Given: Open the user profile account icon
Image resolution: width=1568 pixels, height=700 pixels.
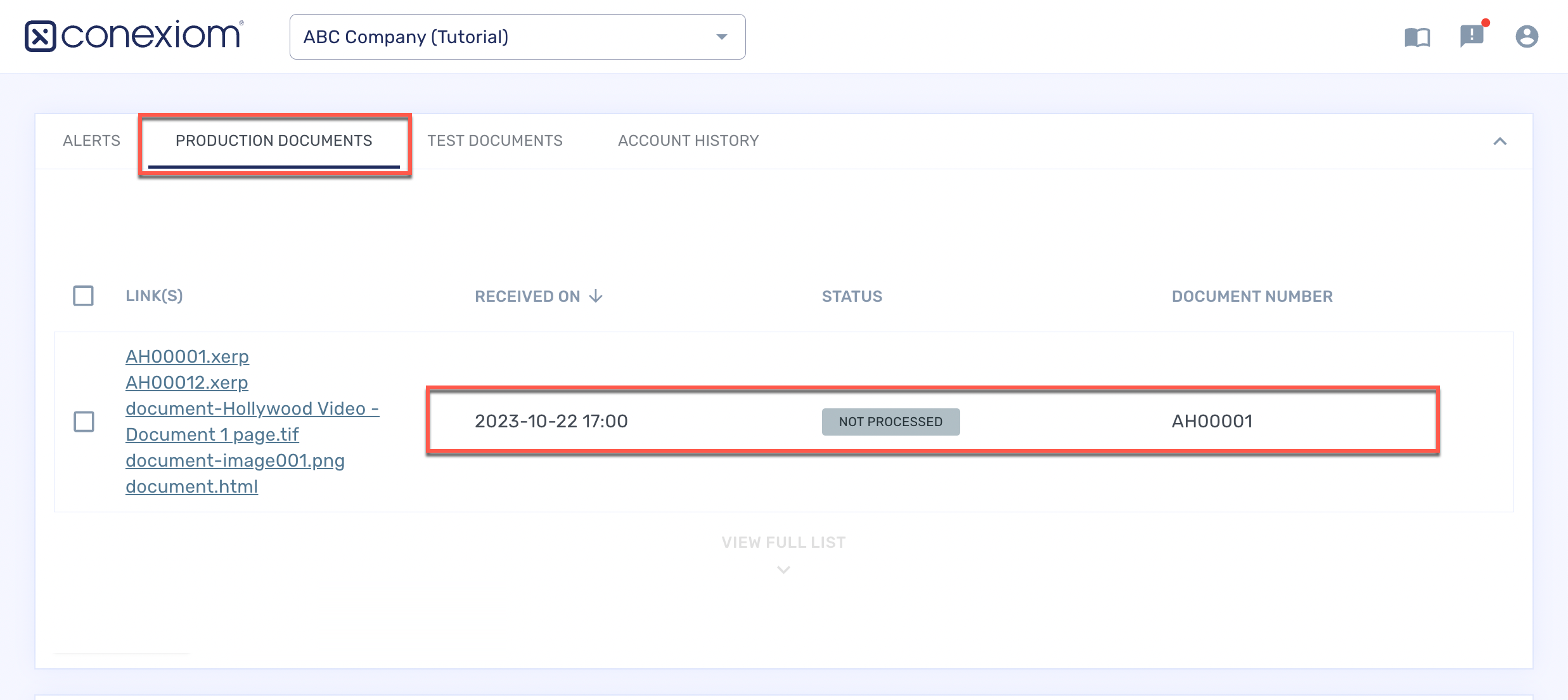Looking at the screenshot, I should [x=1527, y=36].
